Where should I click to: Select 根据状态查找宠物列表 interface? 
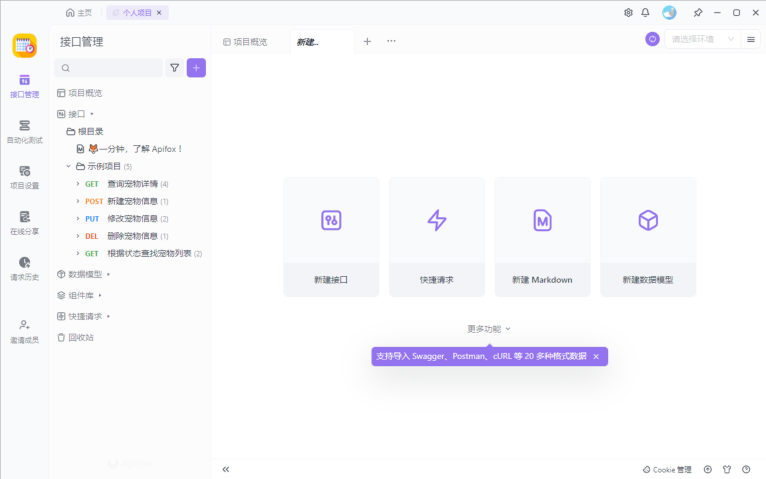149,253
